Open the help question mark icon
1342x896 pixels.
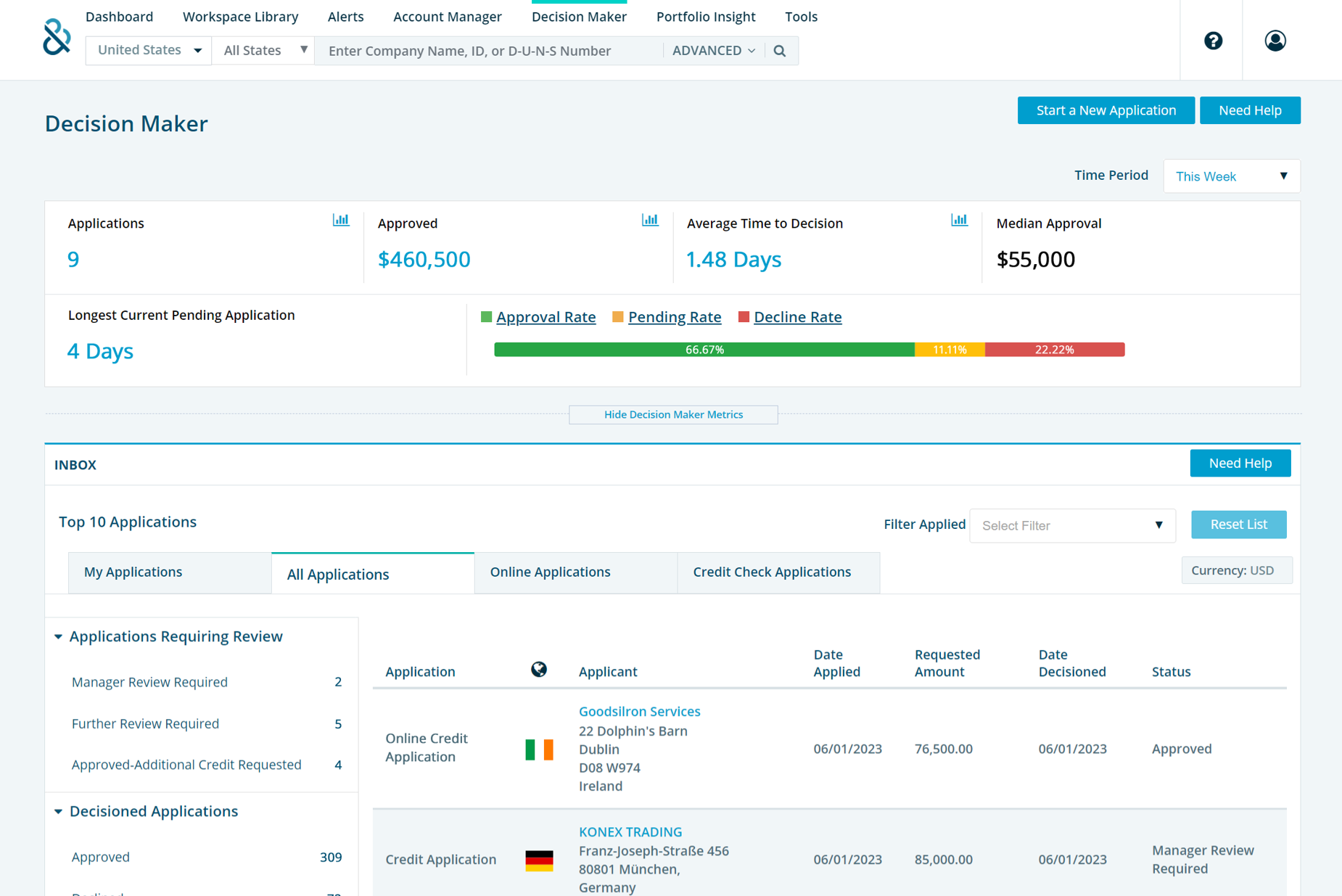coord(1213,41)
